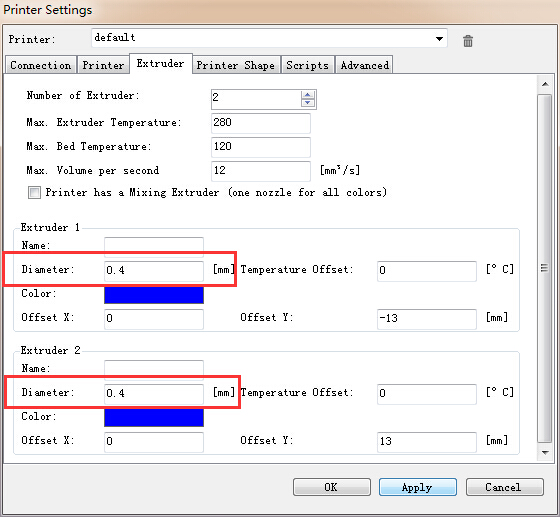This screenshot has width=560, height=517.
Task: Click the Extruder 1 Name field
Action: point(154,246)
